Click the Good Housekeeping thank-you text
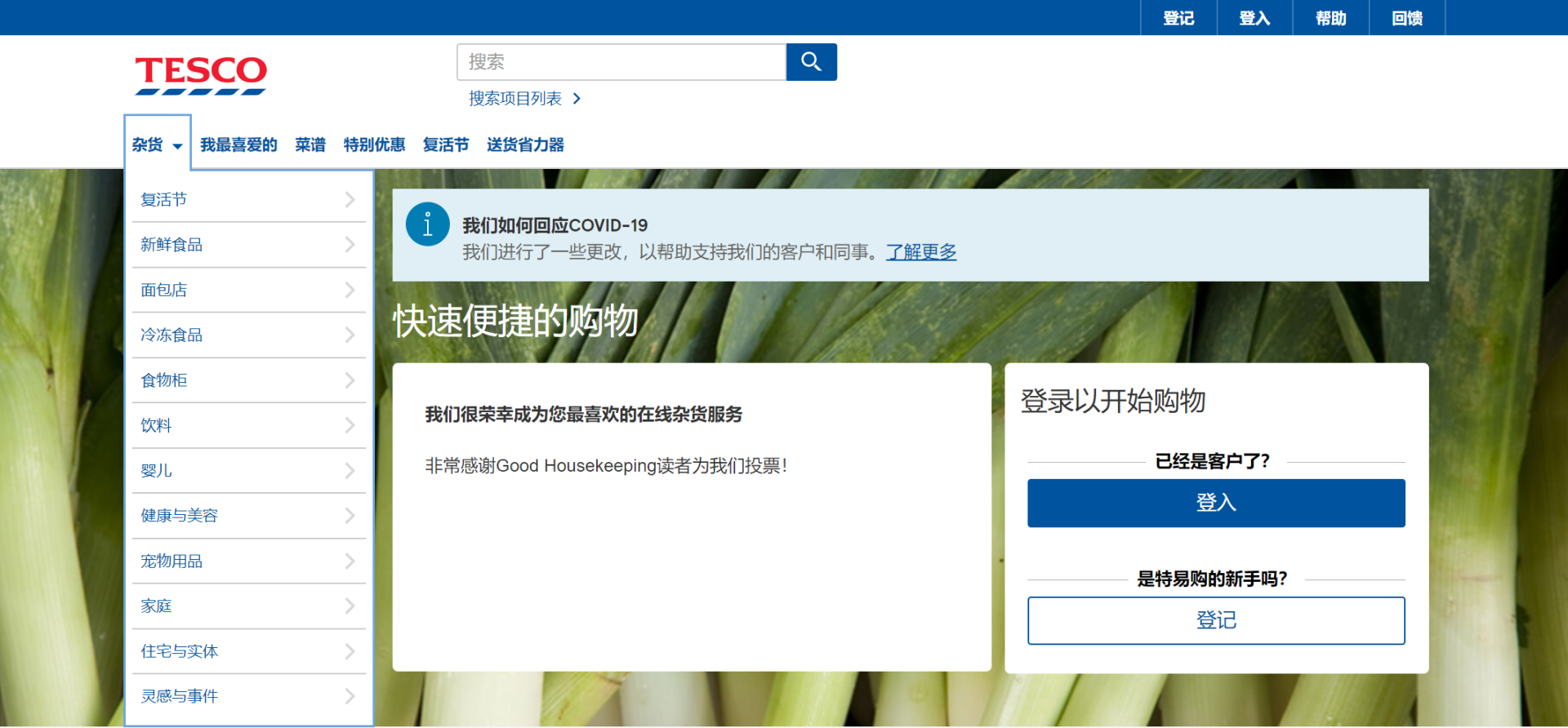 (606, 466)
